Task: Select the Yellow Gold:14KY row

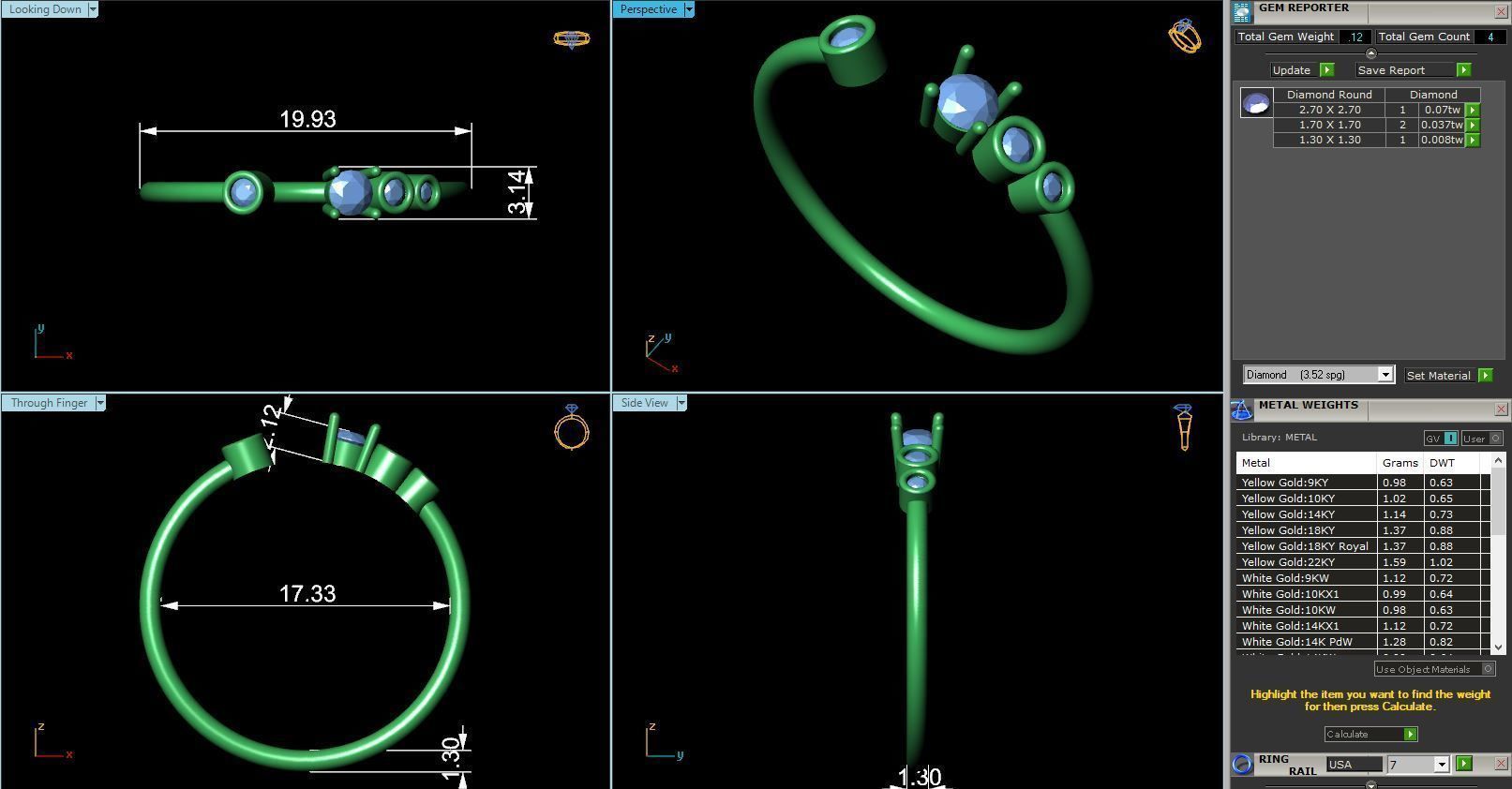Action: coord(1363,514)
